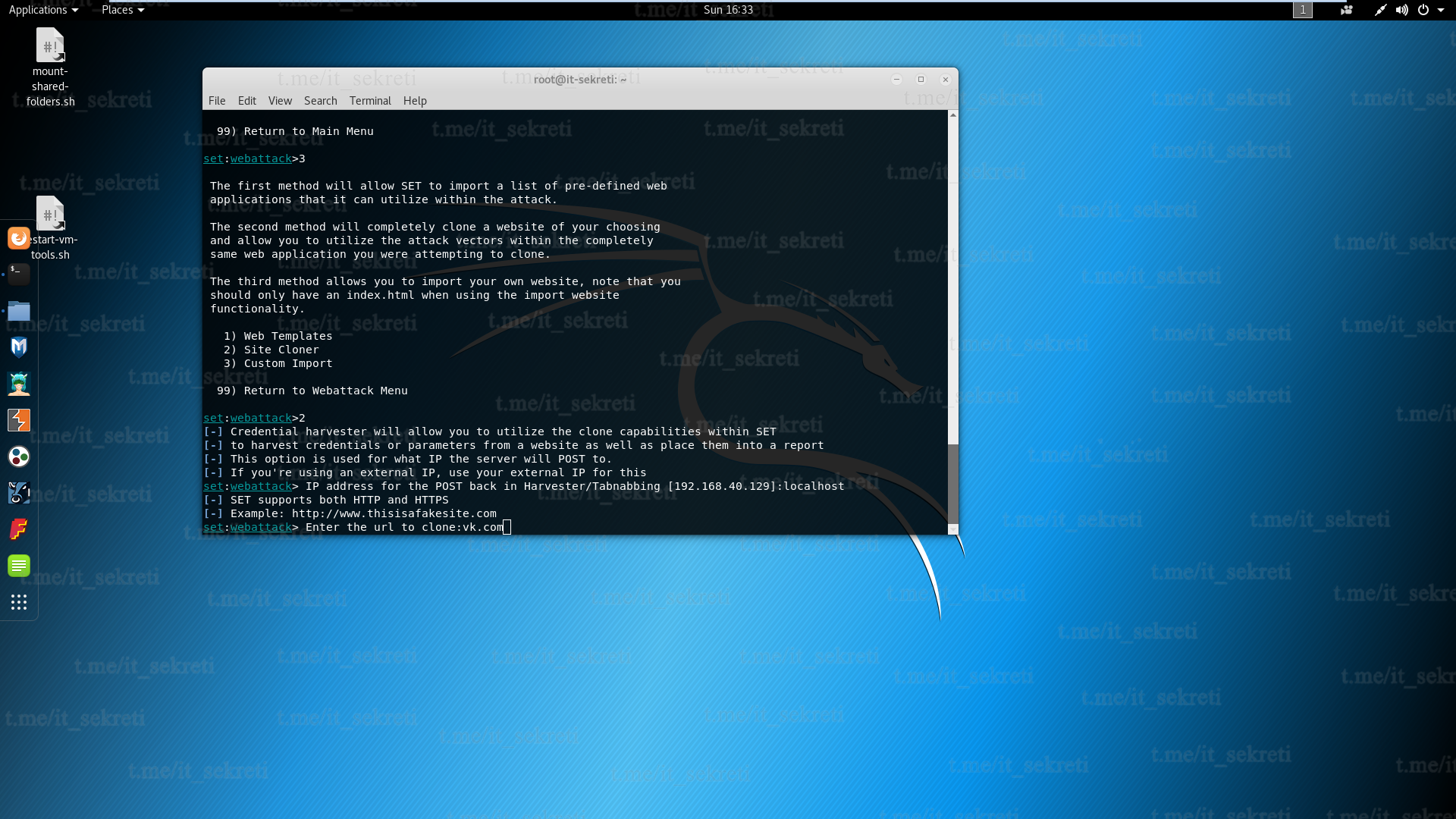Screen dimensions: 1456x819
Task: Click the terminal vertical scrollbar thumb
Action: coord(953,483)
